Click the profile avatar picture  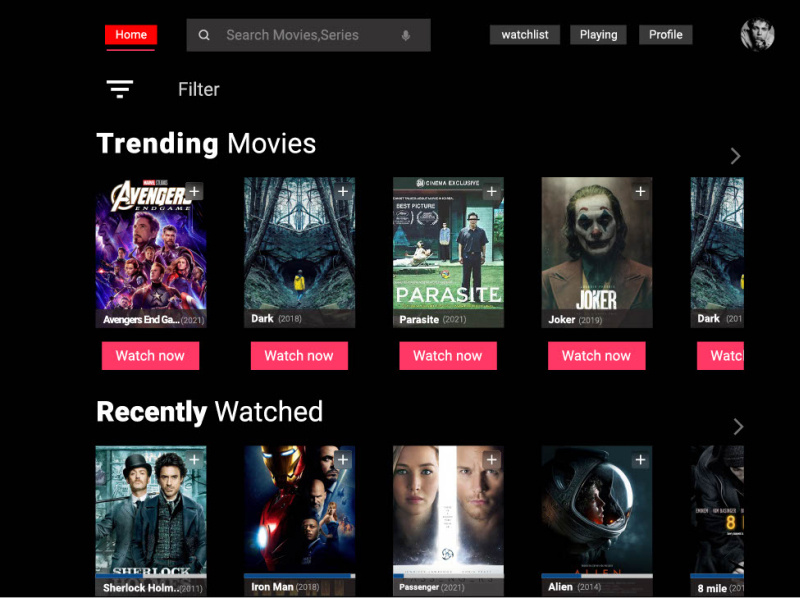(758, 35)
